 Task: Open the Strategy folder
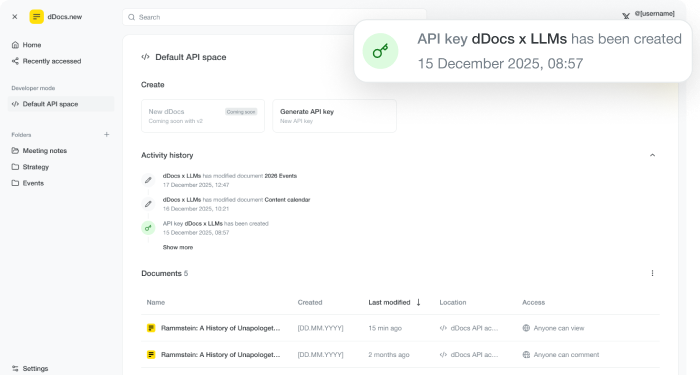click(36, 167)
